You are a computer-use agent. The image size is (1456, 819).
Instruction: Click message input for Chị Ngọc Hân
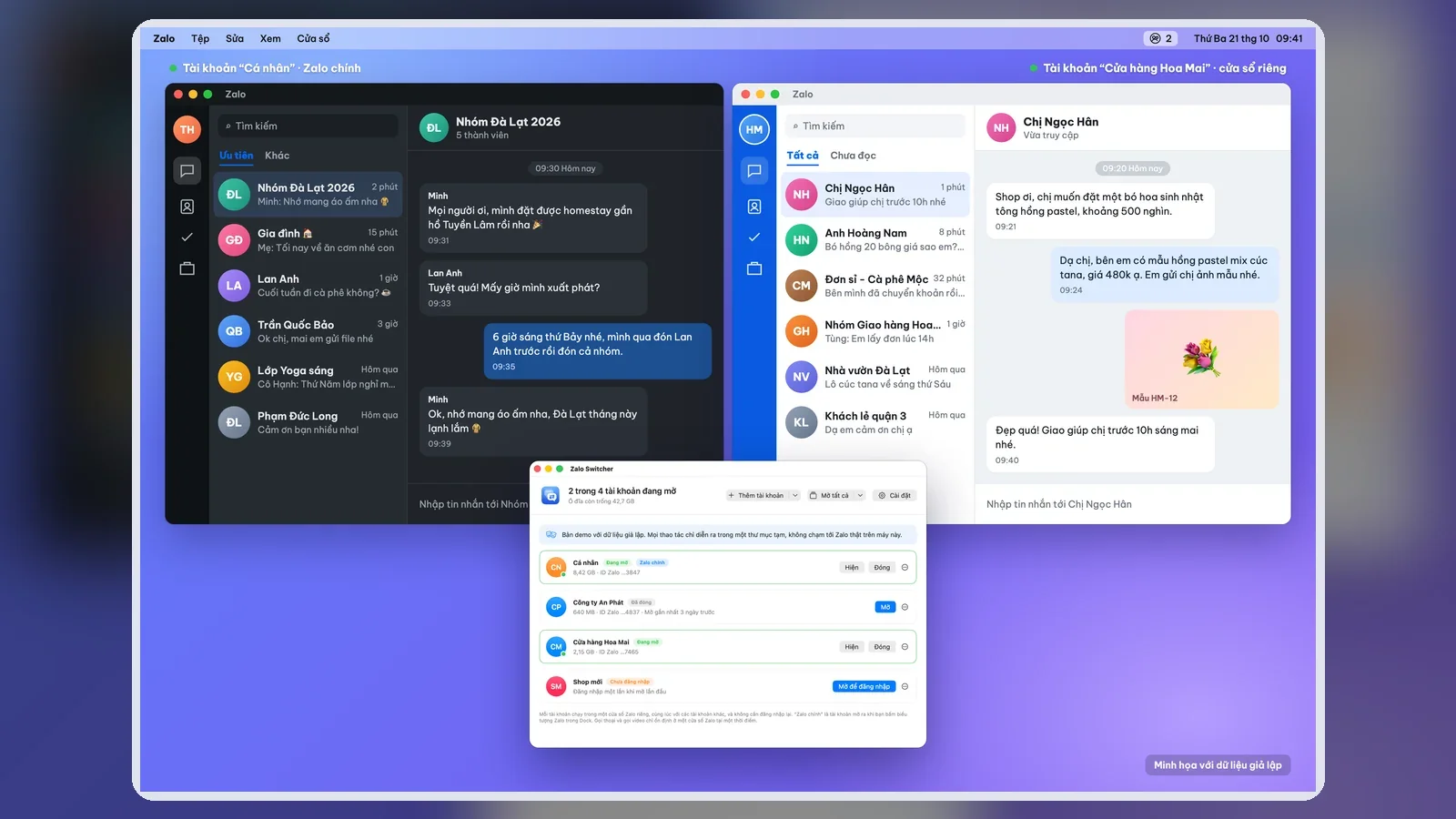[x=1133, y=504]
